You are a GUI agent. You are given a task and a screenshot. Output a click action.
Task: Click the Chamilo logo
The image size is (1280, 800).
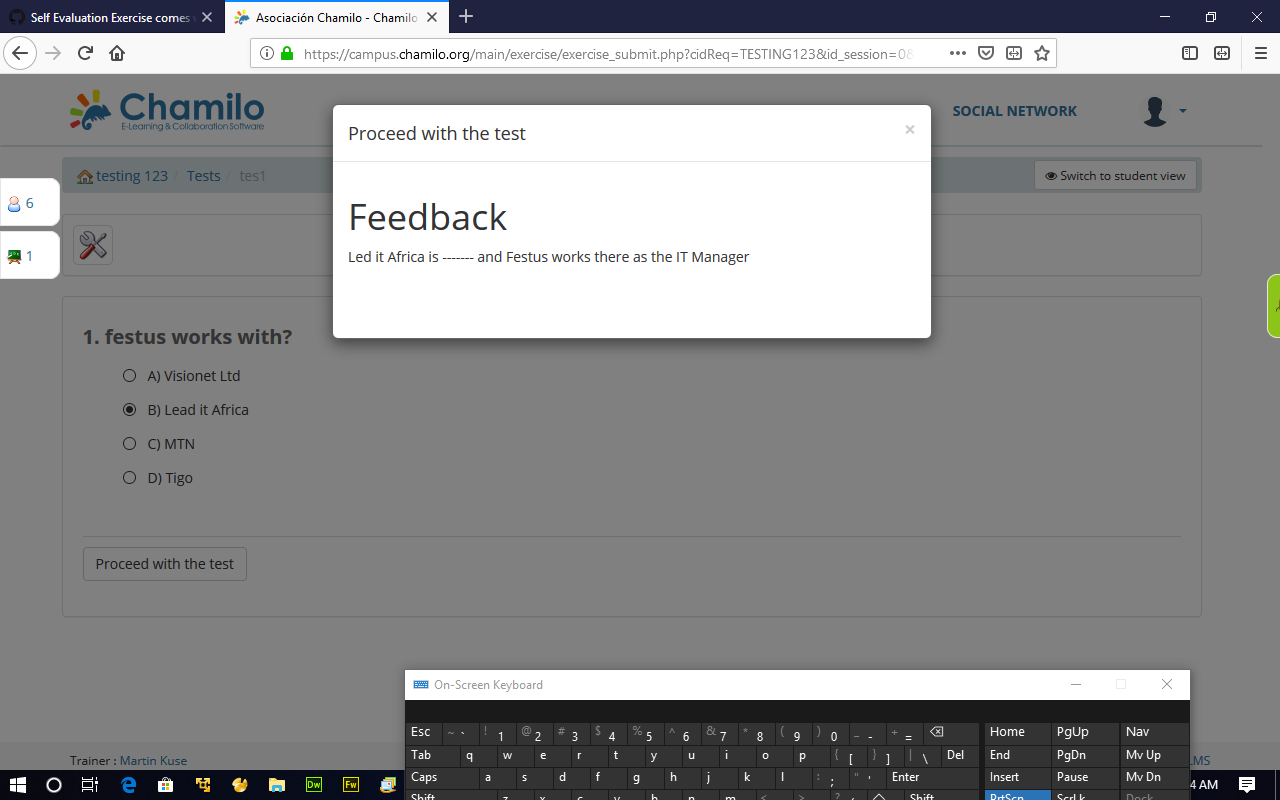tap(166, 110)
